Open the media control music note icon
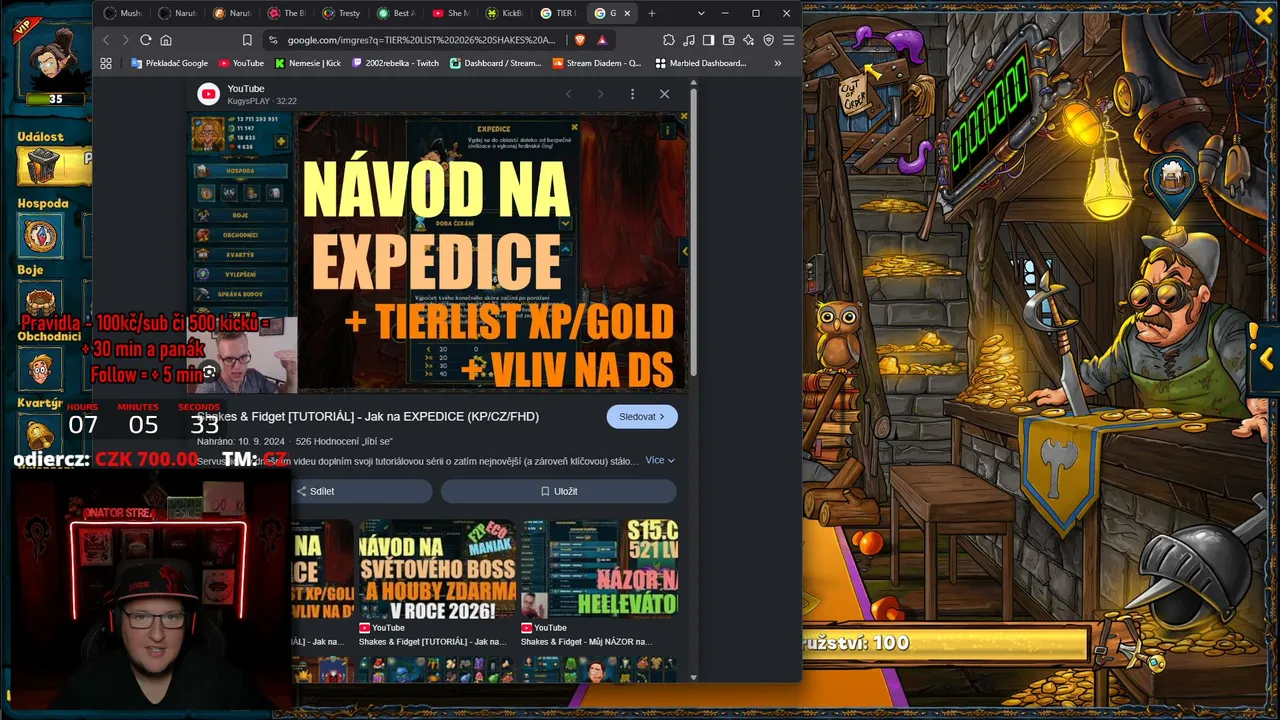 (x=689, y=40)
